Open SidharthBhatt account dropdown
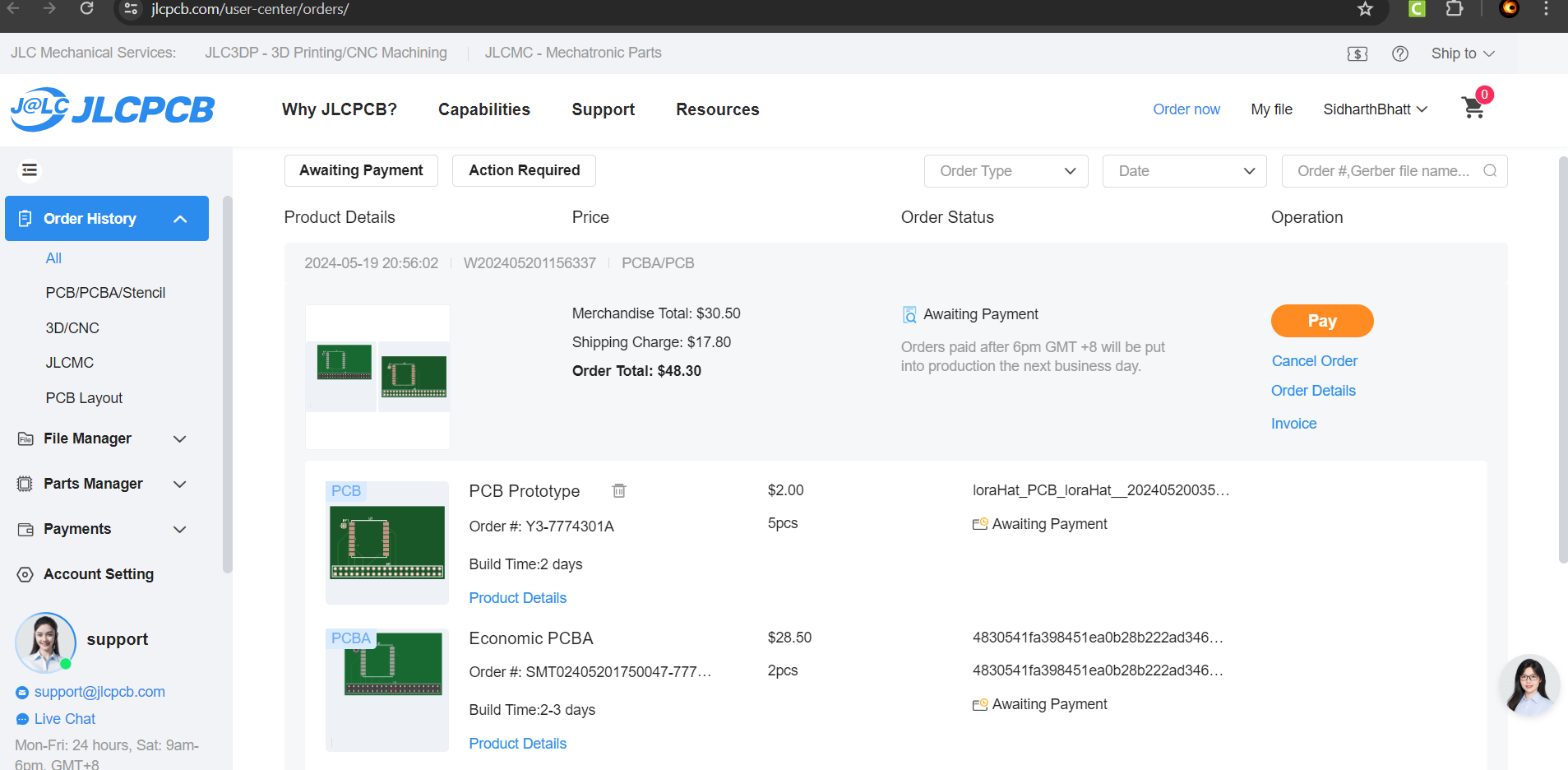The height and width of the screenshot is (770, 1568). click(1375, 109)
